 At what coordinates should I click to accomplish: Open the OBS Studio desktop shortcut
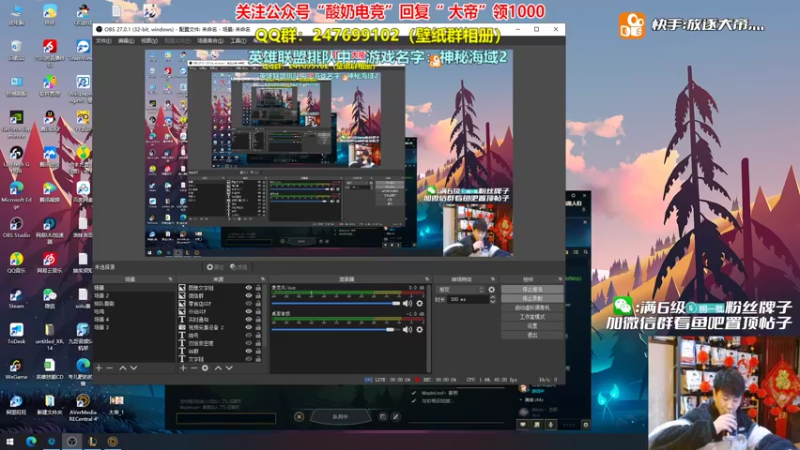[x=16, y=228]
